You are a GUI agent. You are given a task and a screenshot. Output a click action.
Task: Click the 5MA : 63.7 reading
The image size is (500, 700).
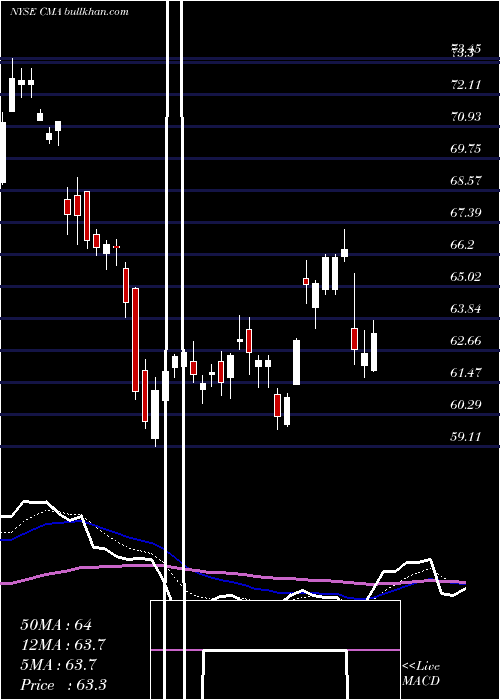[x=58, y=665]
